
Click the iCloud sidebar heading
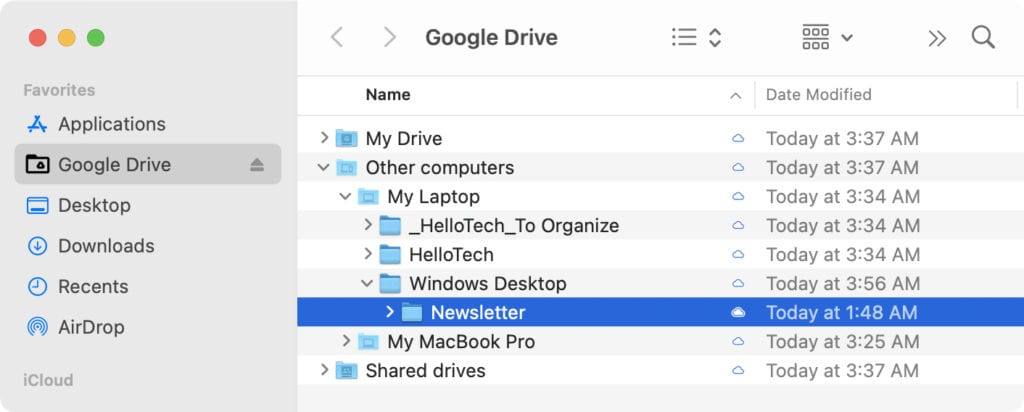point(48,380)
